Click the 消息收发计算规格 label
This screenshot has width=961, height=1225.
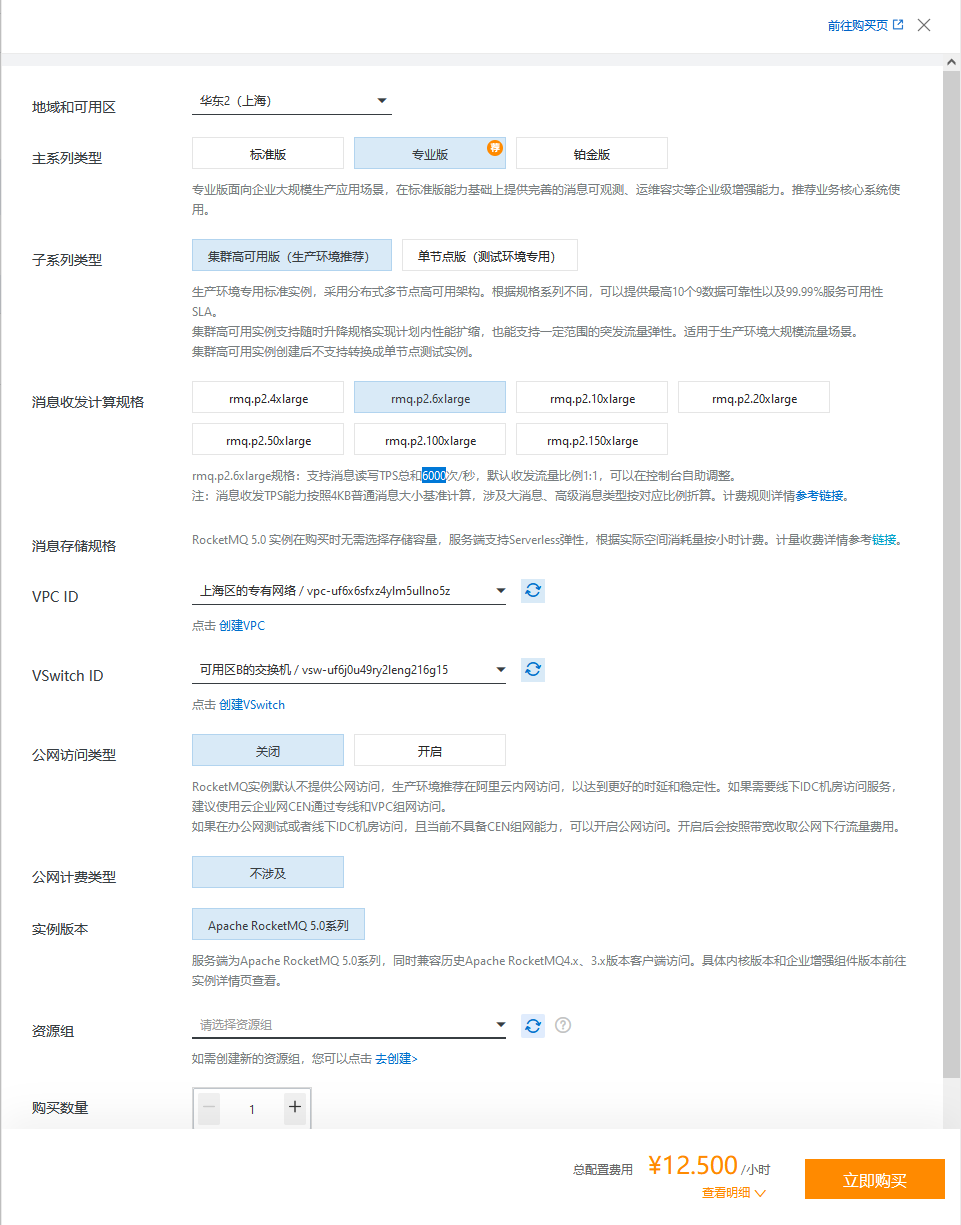pyautogui.click(x=88, y=402)
